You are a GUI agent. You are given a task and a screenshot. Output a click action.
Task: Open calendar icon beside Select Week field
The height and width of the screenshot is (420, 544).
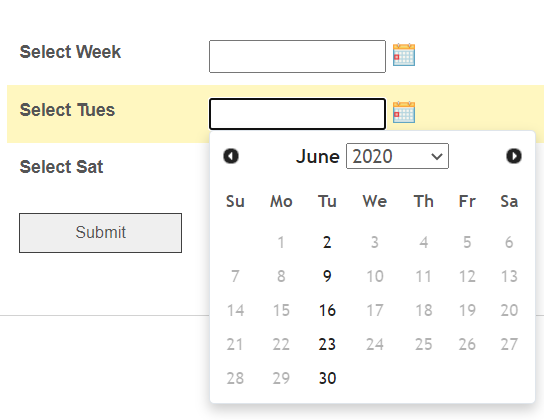click(x=404, y=55)
